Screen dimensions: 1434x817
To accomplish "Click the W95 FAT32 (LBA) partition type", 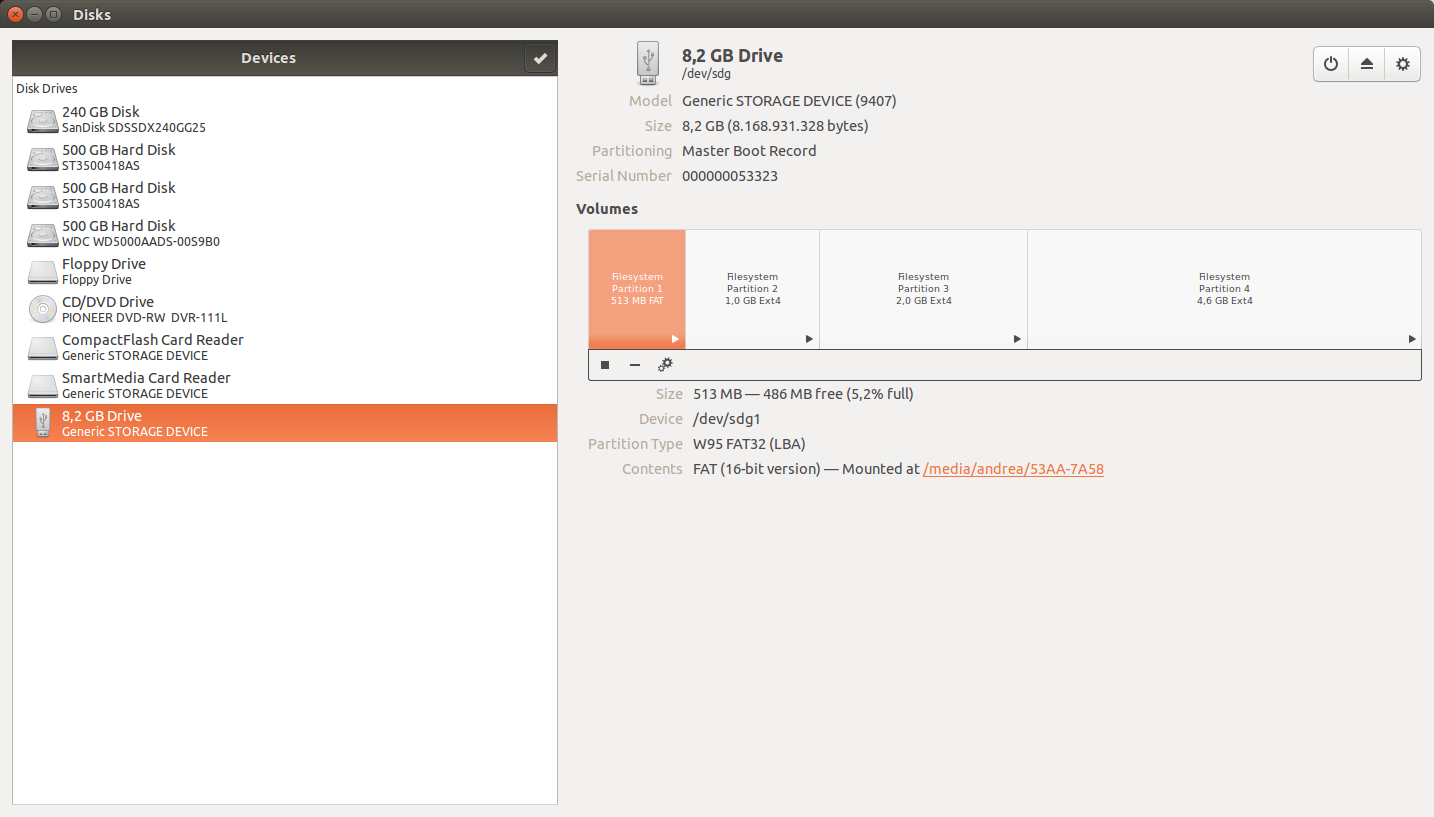I will tap(749, 444).
